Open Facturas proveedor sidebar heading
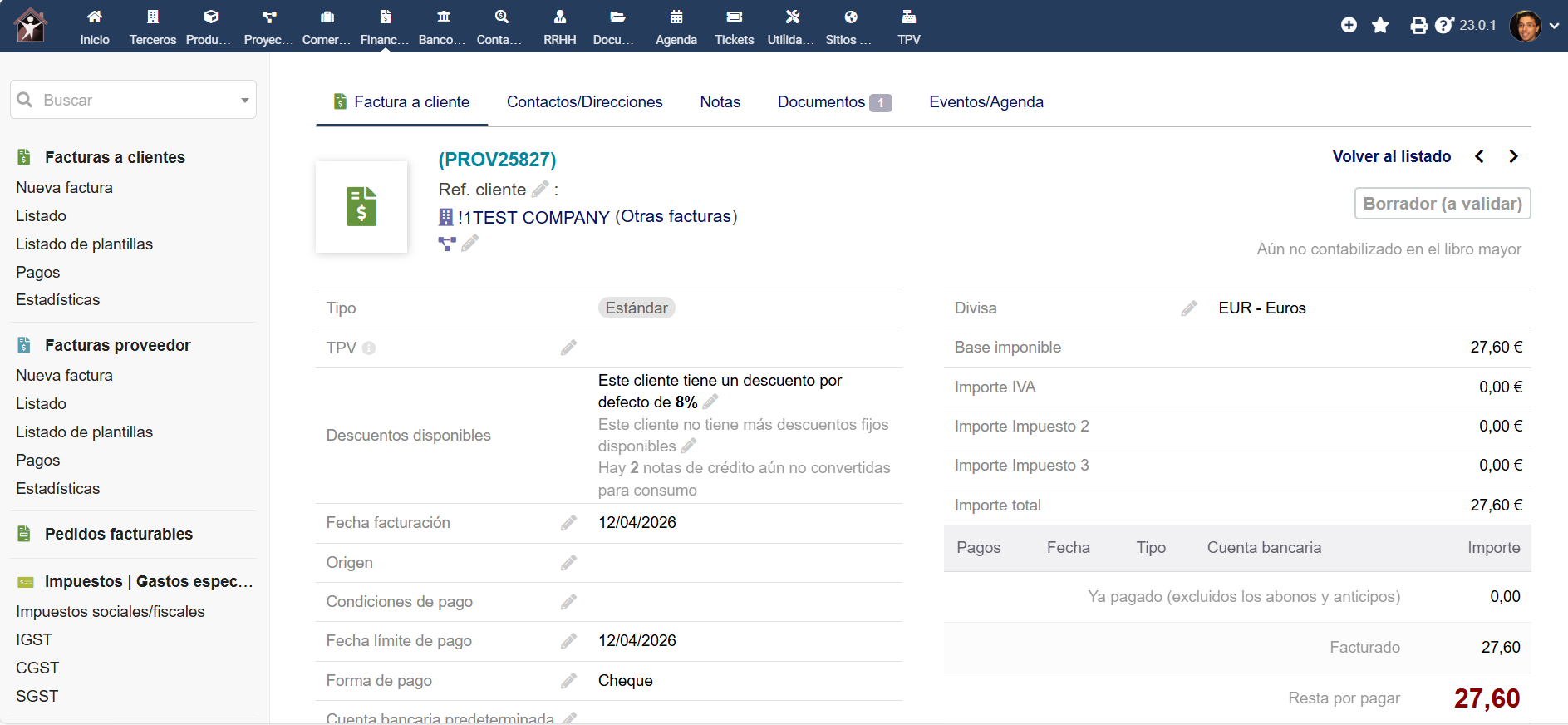This screenshot has height=725, width=1568. [x=117, y=345]
